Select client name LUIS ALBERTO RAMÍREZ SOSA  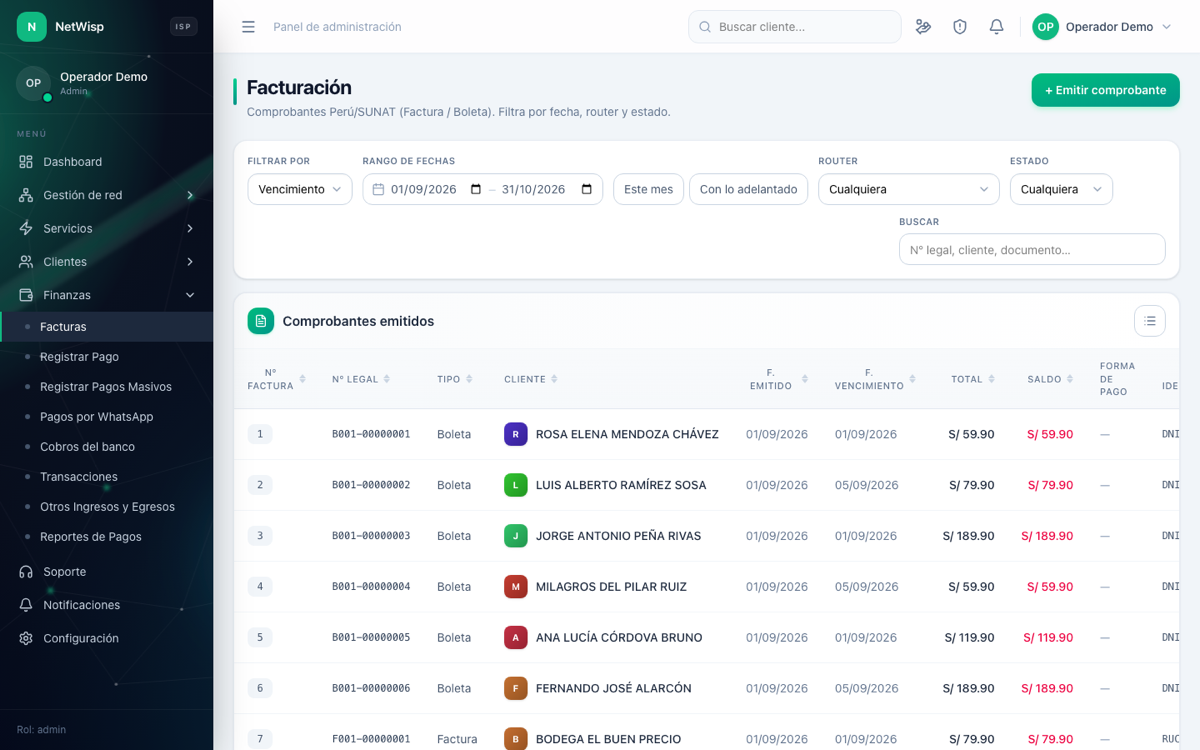coord(621,485)
